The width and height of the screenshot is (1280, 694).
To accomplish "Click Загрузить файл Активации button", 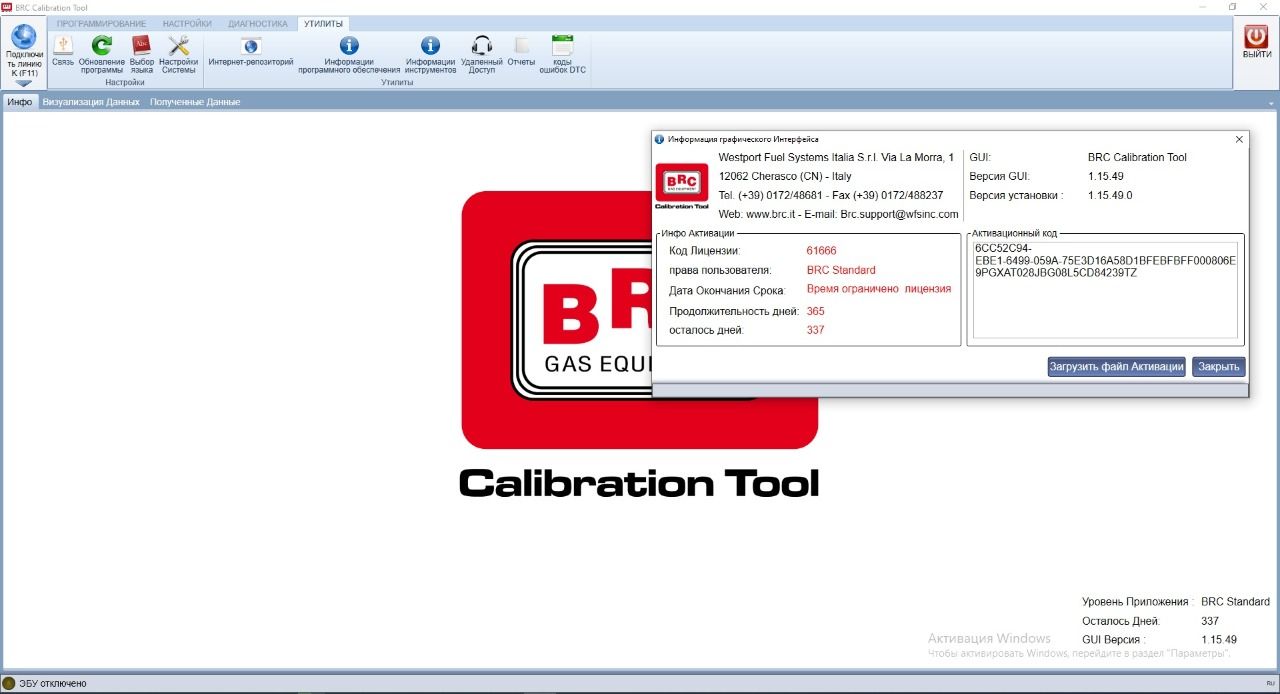I will coord(1117,367).
